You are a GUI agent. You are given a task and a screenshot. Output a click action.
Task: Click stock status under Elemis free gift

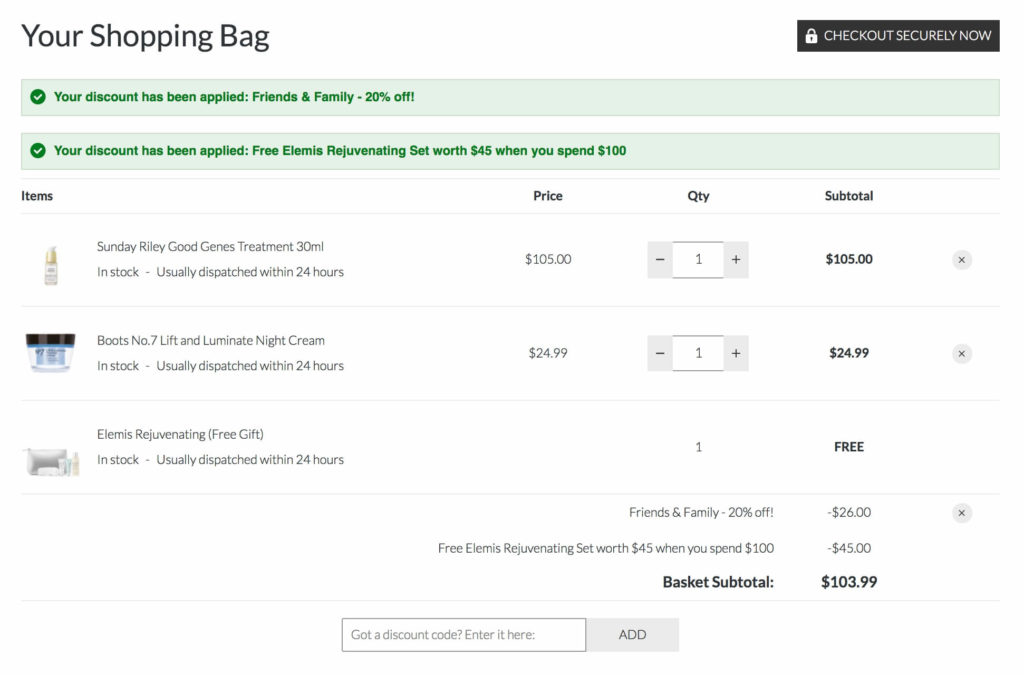(220, 460)
